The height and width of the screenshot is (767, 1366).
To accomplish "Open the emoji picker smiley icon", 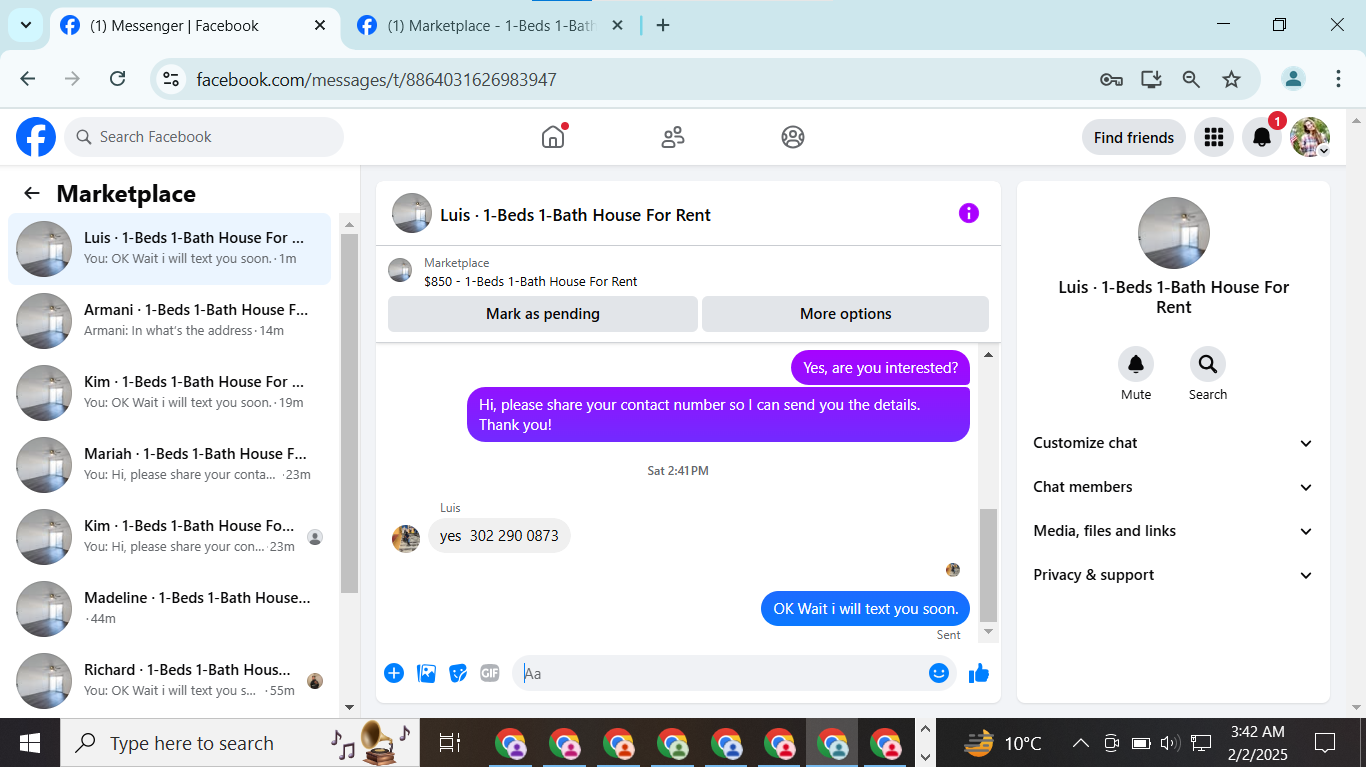I will point(939,673).
